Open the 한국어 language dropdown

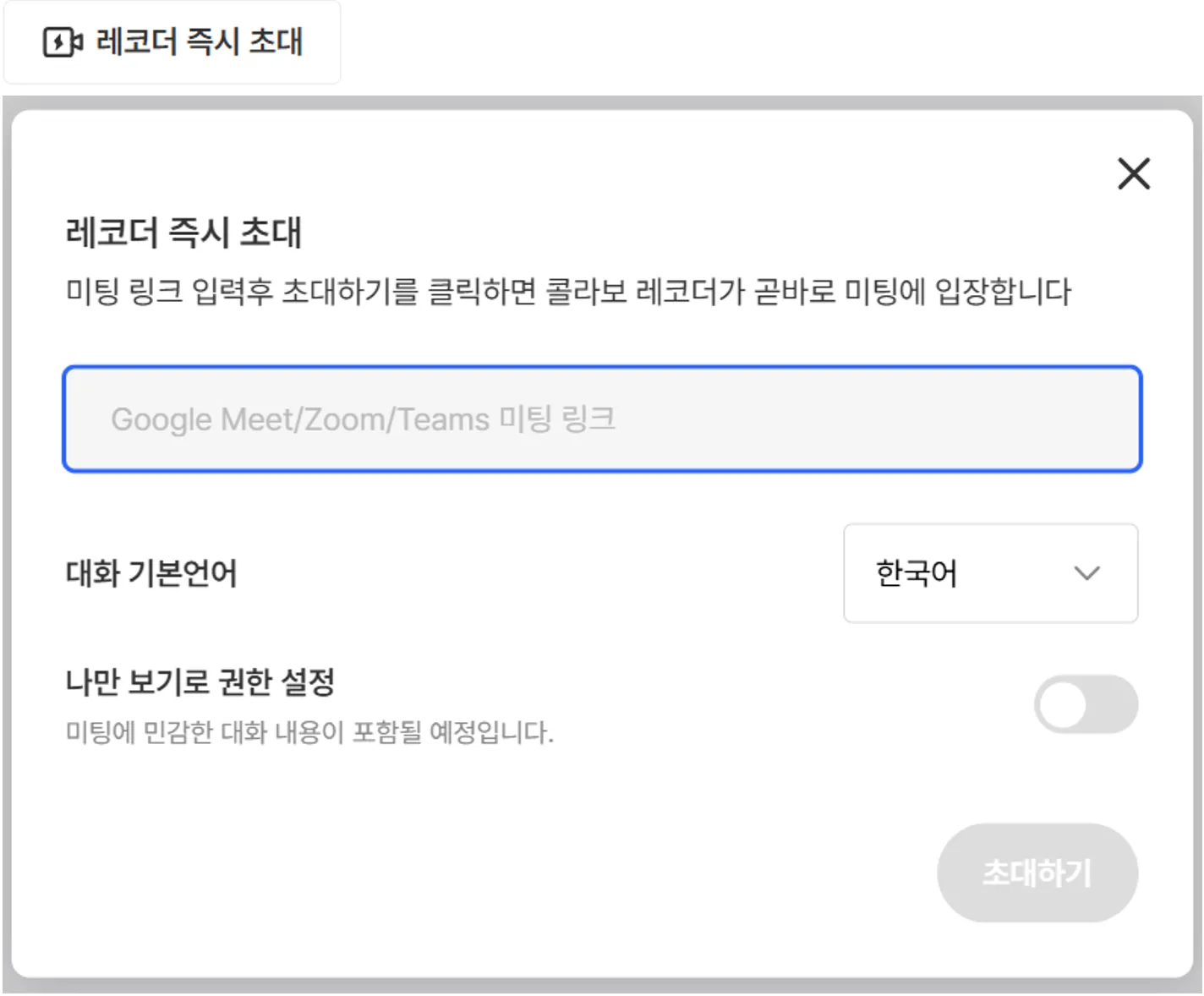click(x=990, y=573)
